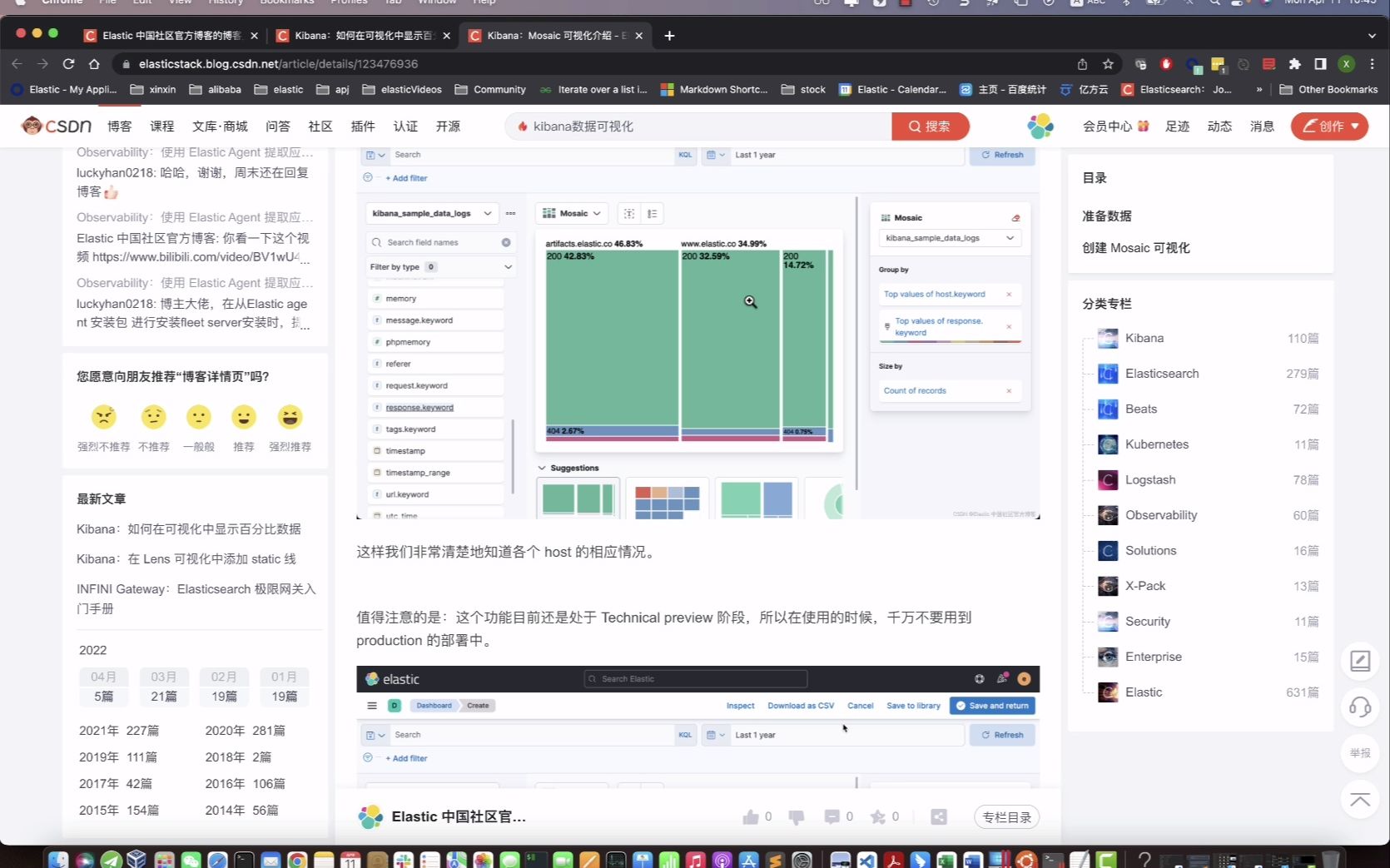
Task: Click the share icon in the article footer bar
Action: point(939,816)
